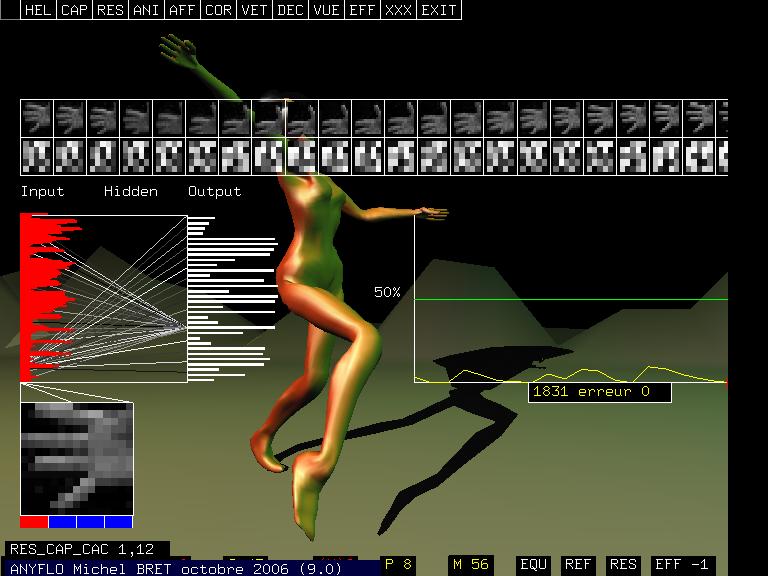Click the first hand image thumbnail
Viewport: 768px width, 576px height.
37,118
